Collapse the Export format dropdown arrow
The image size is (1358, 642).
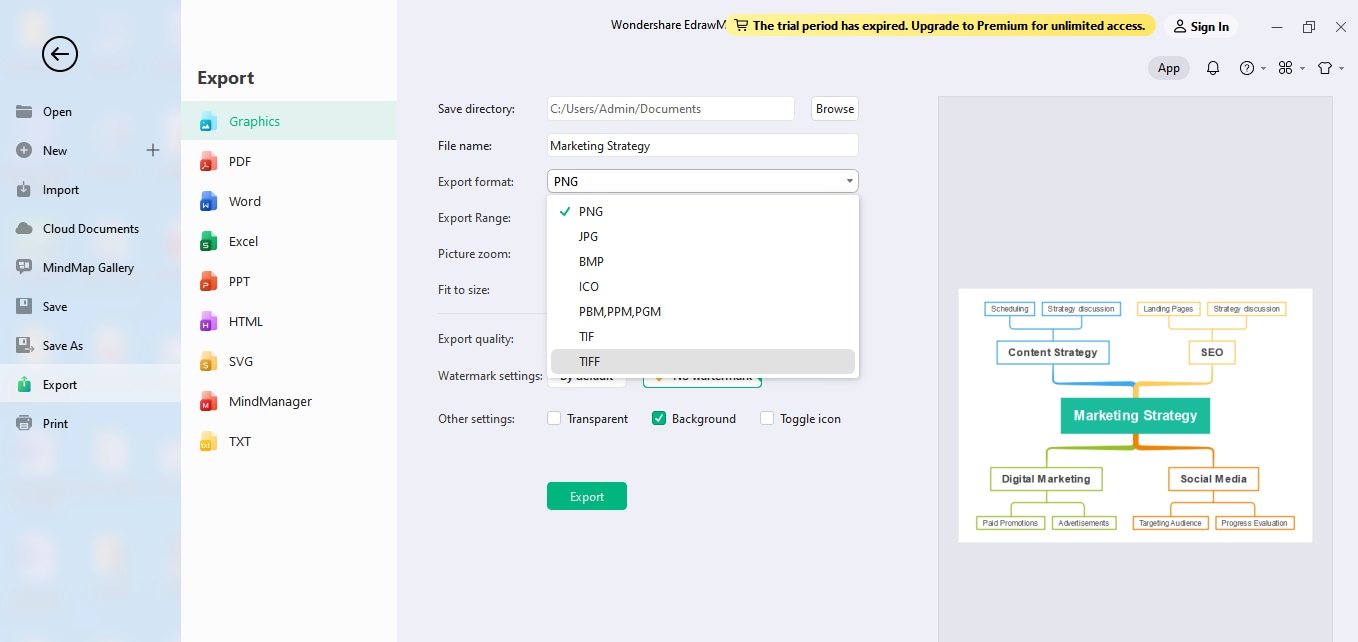(849, 182)
